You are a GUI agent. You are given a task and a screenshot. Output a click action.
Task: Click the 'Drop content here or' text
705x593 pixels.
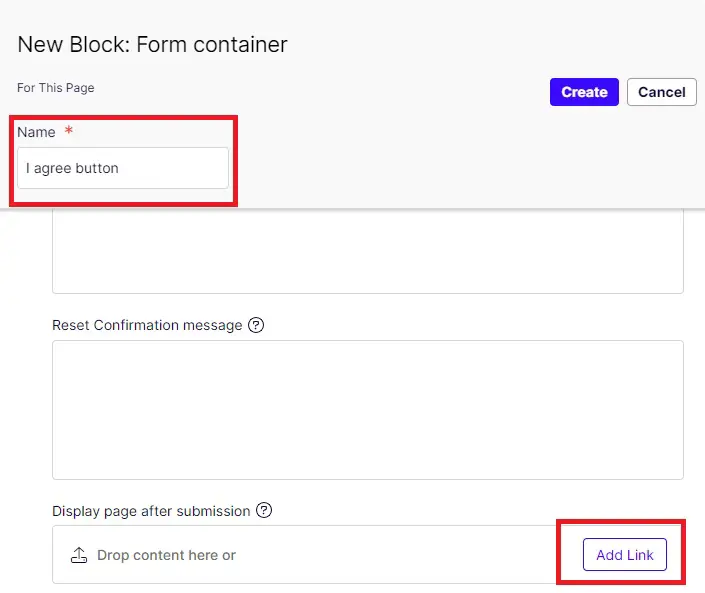[166, 555]
